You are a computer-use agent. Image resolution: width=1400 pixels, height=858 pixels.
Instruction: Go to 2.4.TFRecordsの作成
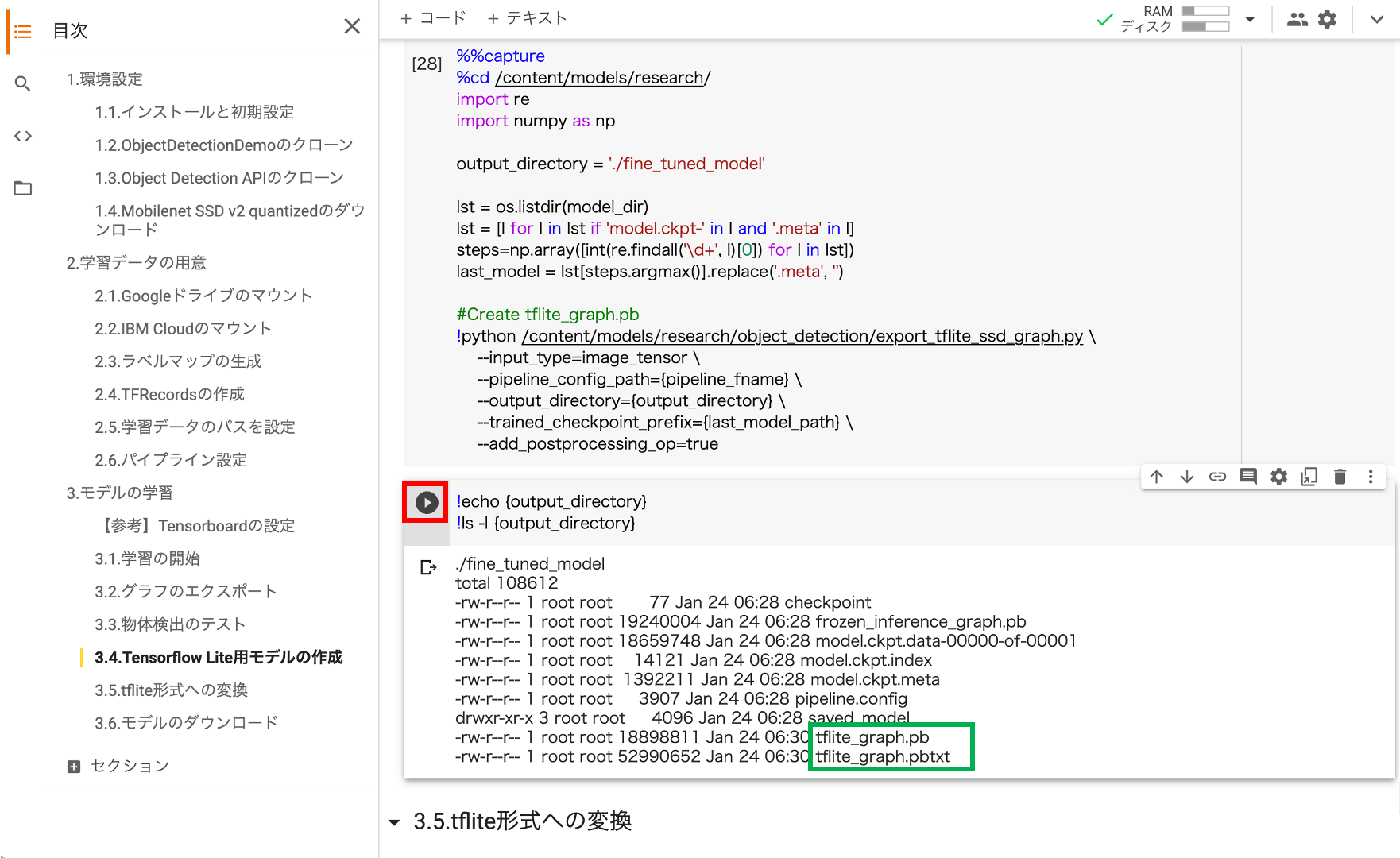coord(170,395)
